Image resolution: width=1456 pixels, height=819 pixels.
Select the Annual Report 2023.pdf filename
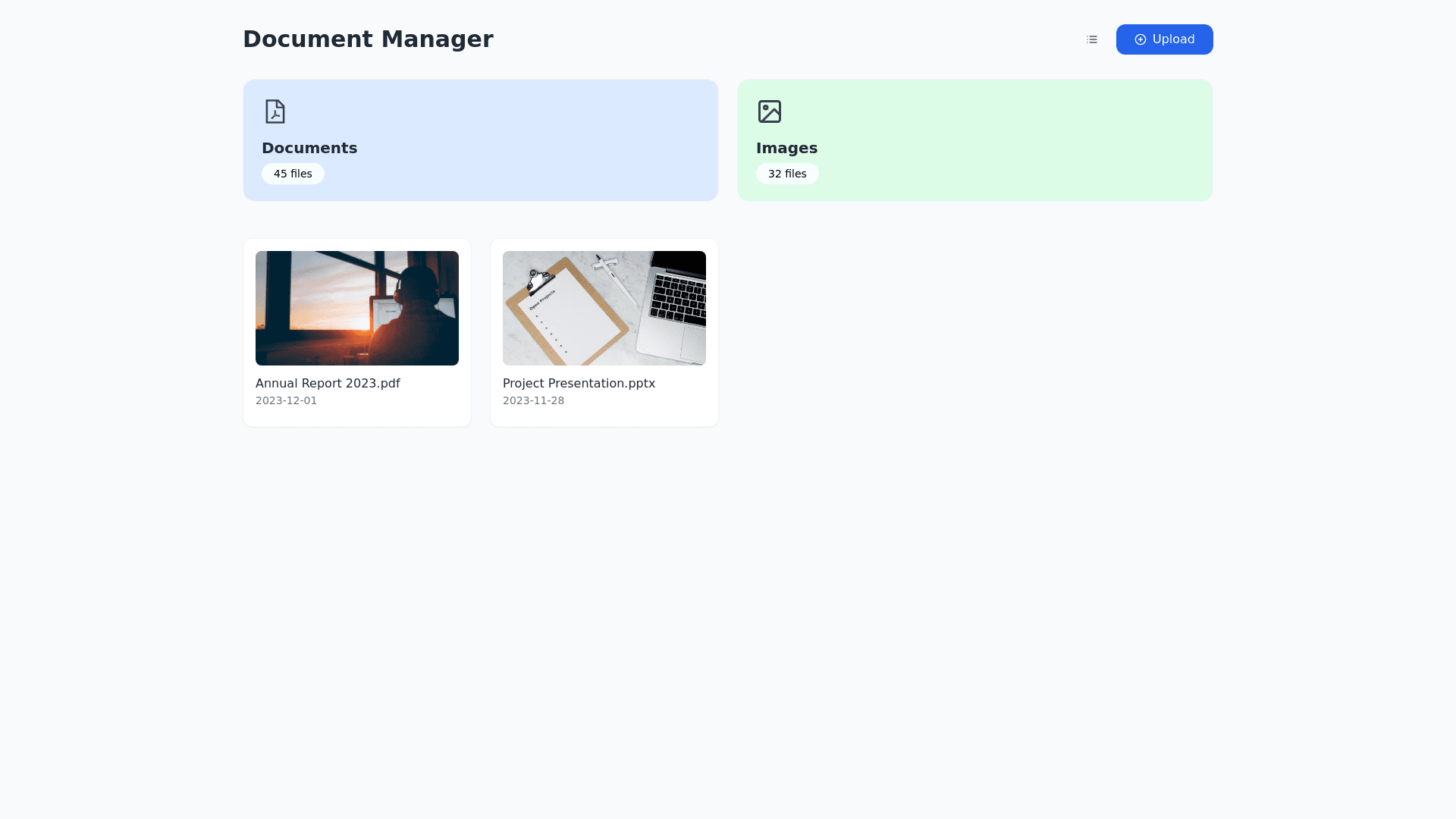point(328,383)
